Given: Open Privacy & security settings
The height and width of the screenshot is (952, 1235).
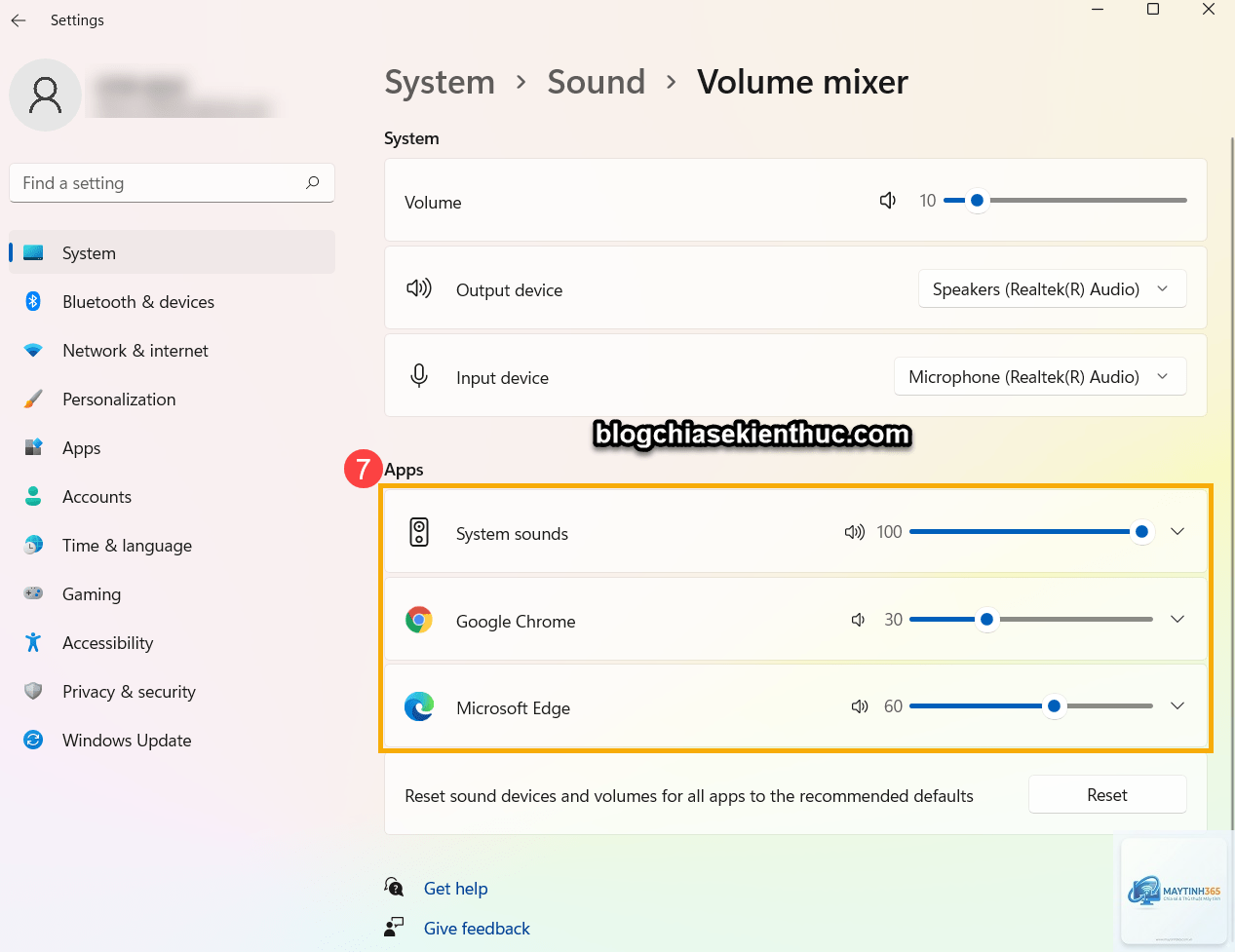Looking at the screenshot, I should pos(172,691).
